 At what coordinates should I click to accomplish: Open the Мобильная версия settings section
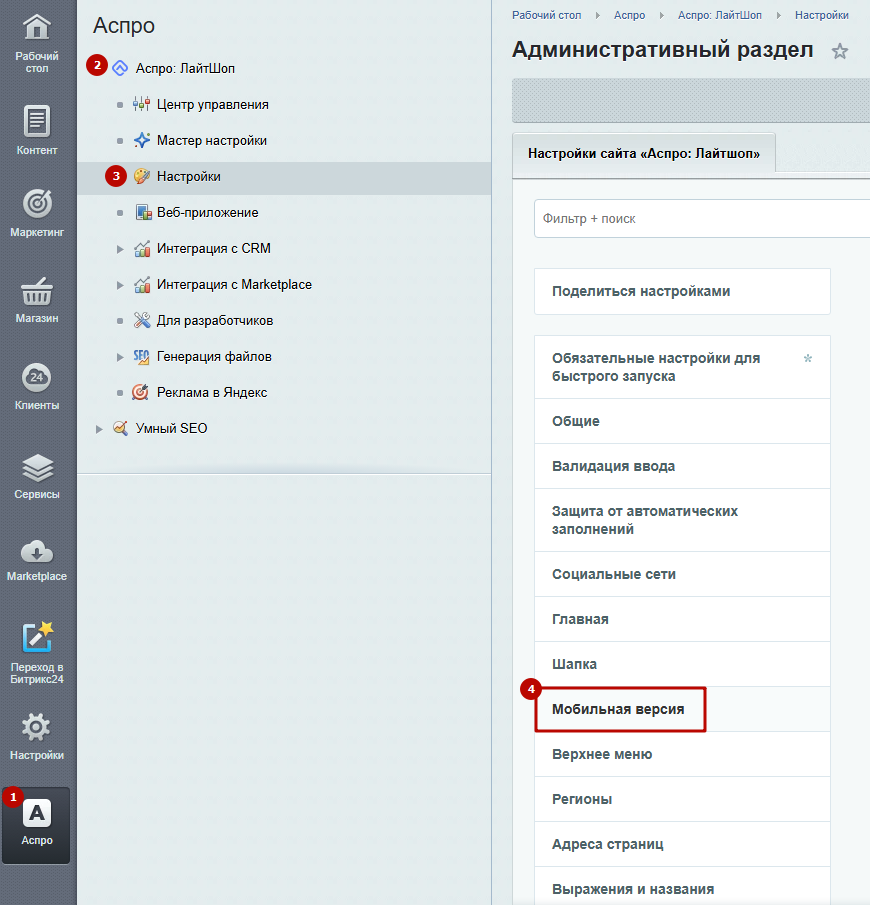[x=682, y=709]
